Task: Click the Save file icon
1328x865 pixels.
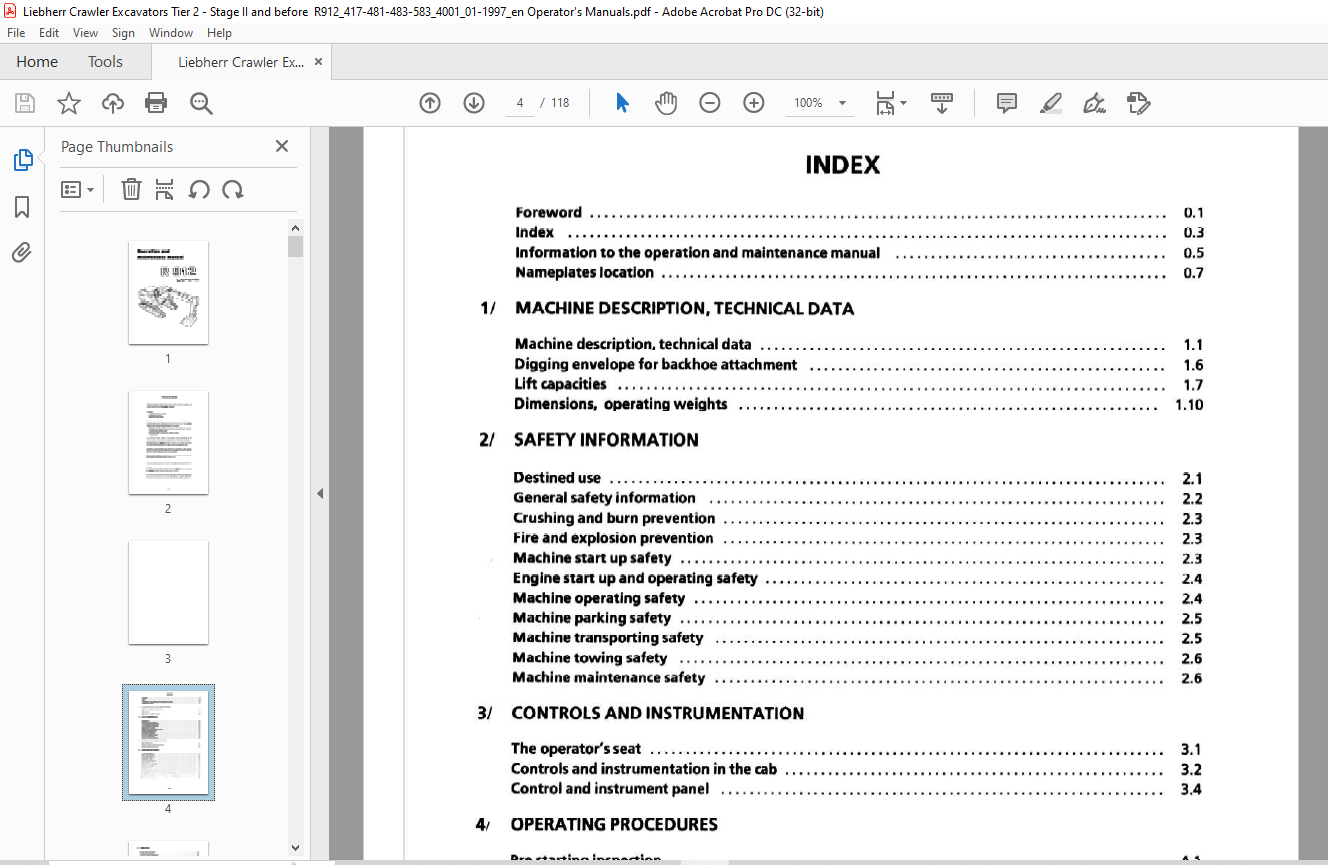Action: coord(25,103)
